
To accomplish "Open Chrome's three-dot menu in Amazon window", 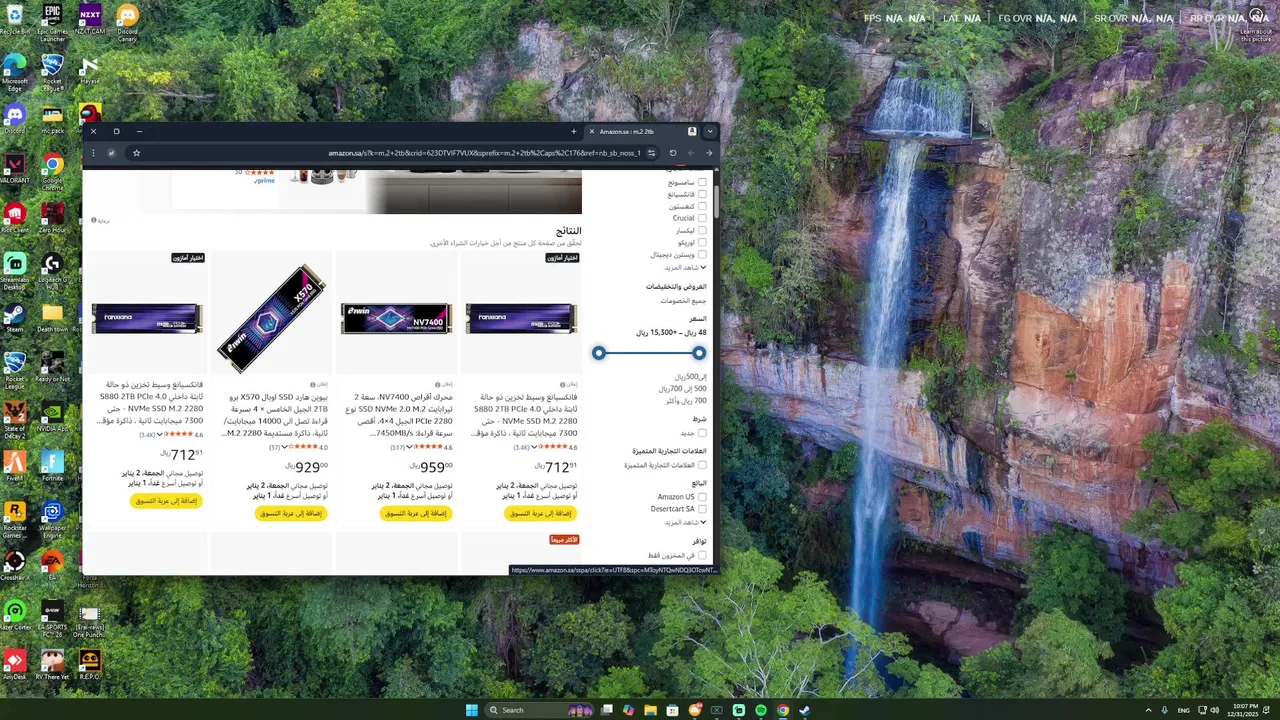I will [x=93, y=153].
